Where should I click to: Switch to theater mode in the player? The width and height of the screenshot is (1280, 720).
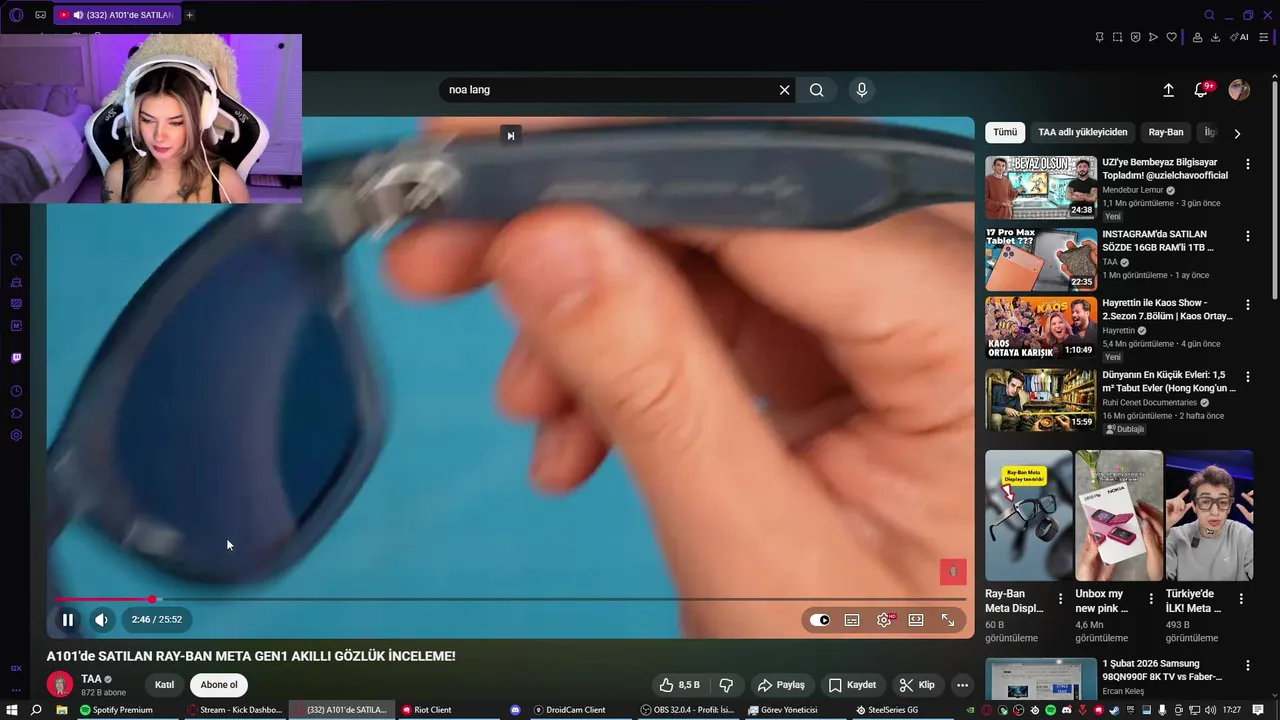click(916, 620)
